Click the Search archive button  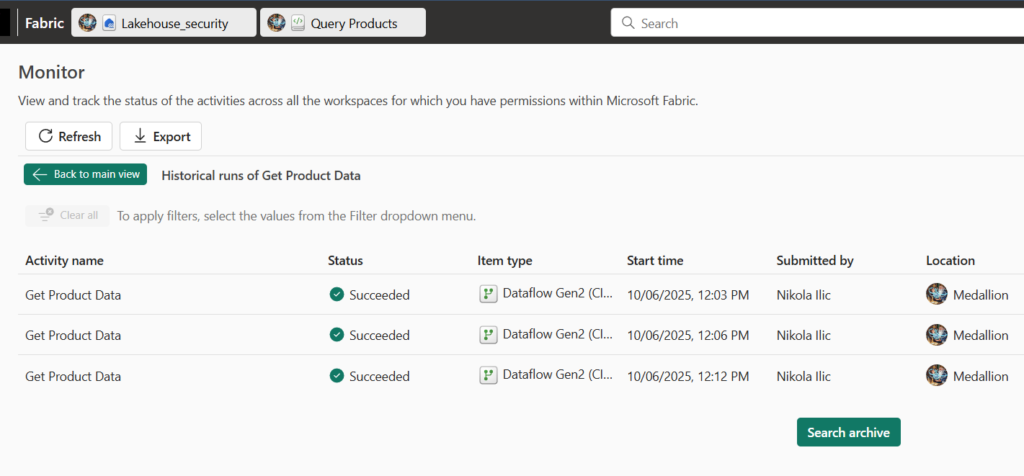coord(848,432)
